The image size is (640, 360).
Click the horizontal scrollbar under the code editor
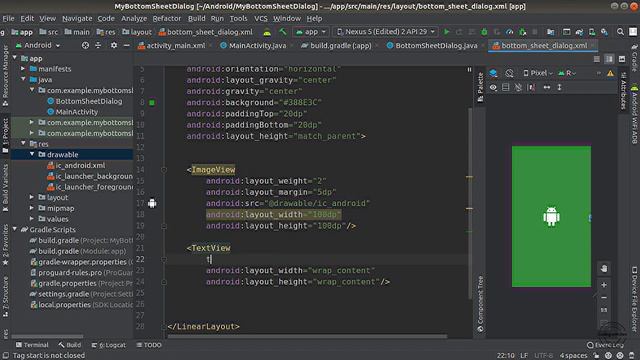point(307,336)
